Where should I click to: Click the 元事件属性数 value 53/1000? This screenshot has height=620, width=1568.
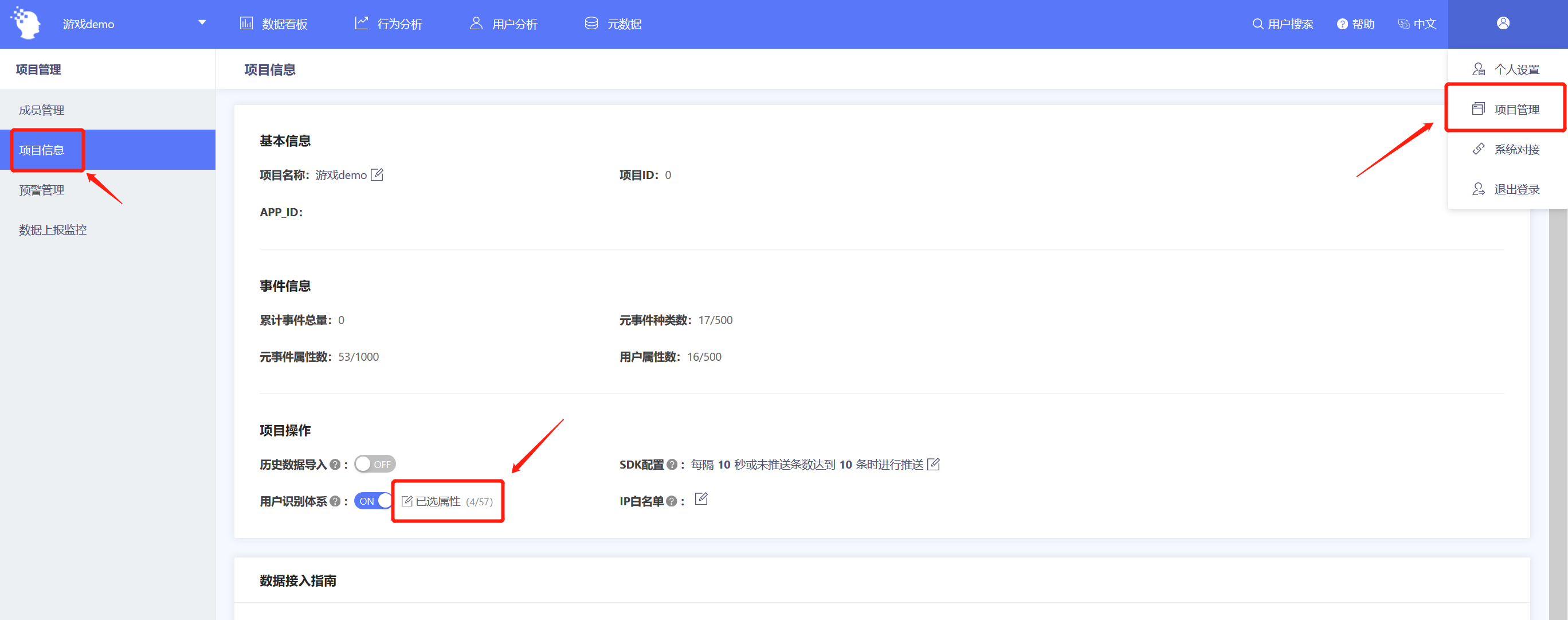pyautogui.click(x=359, y=357)
